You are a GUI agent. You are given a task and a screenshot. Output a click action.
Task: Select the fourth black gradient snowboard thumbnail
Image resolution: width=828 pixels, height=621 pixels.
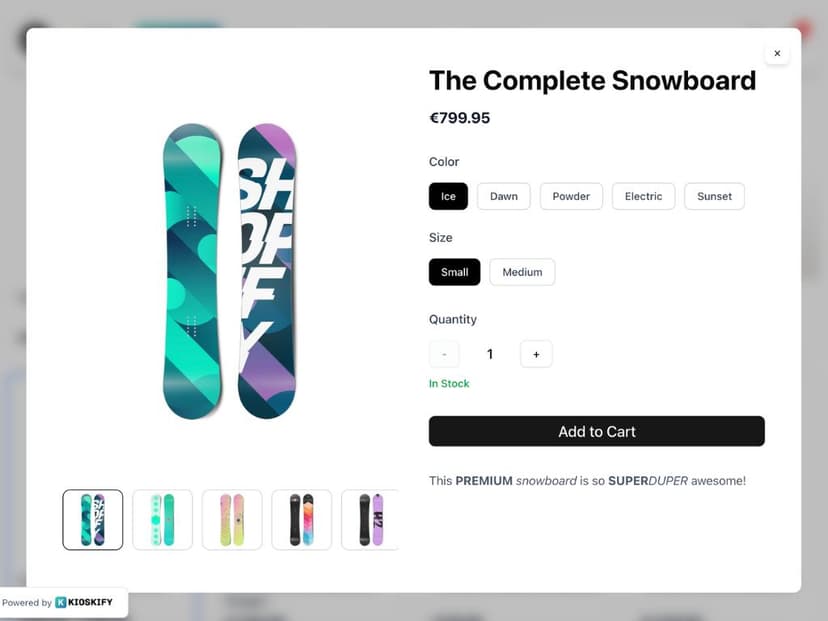pos(301,519)
